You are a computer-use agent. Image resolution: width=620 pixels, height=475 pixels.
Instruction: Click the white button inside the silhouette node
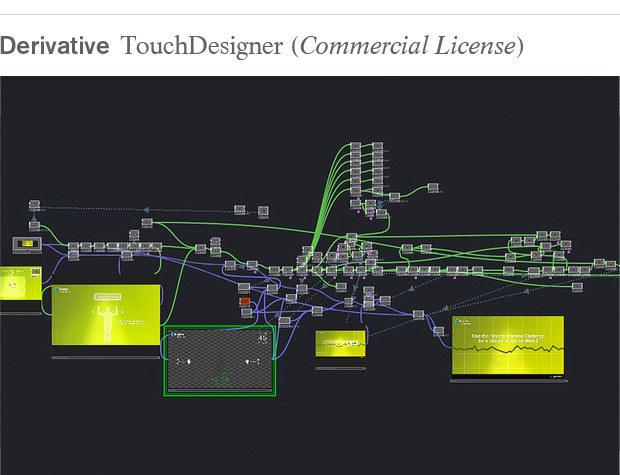[x=108, y=297]
